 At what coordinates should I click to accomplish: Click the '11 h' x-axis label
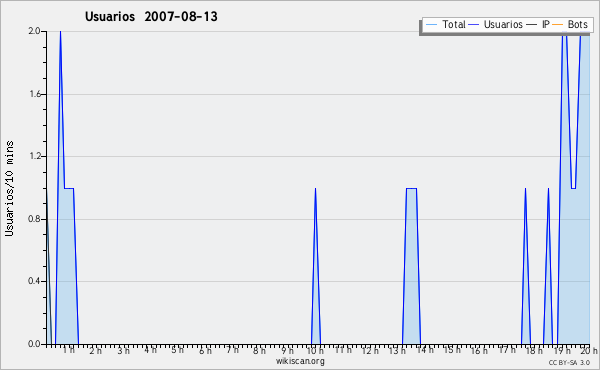point(343,350)
